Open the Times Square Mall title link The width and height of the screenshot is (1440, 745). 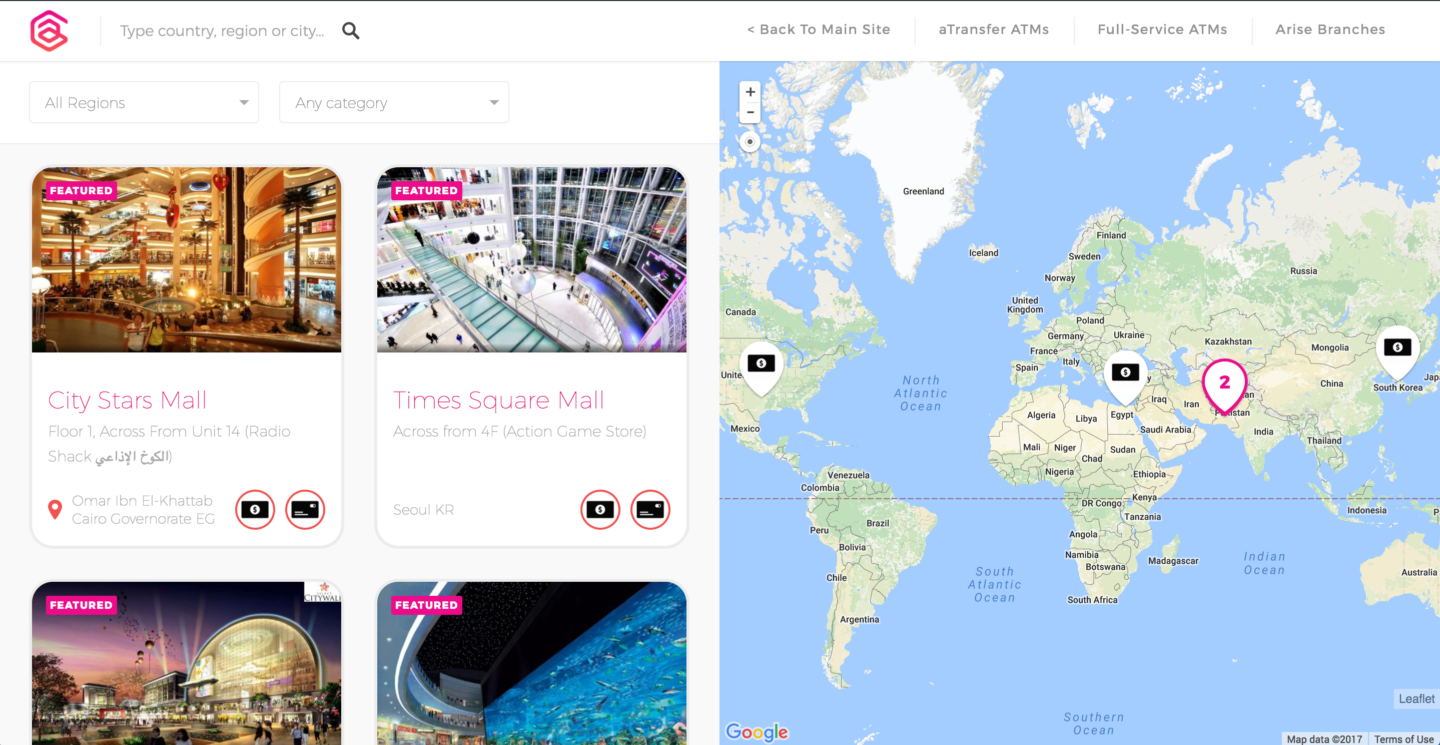499,400
